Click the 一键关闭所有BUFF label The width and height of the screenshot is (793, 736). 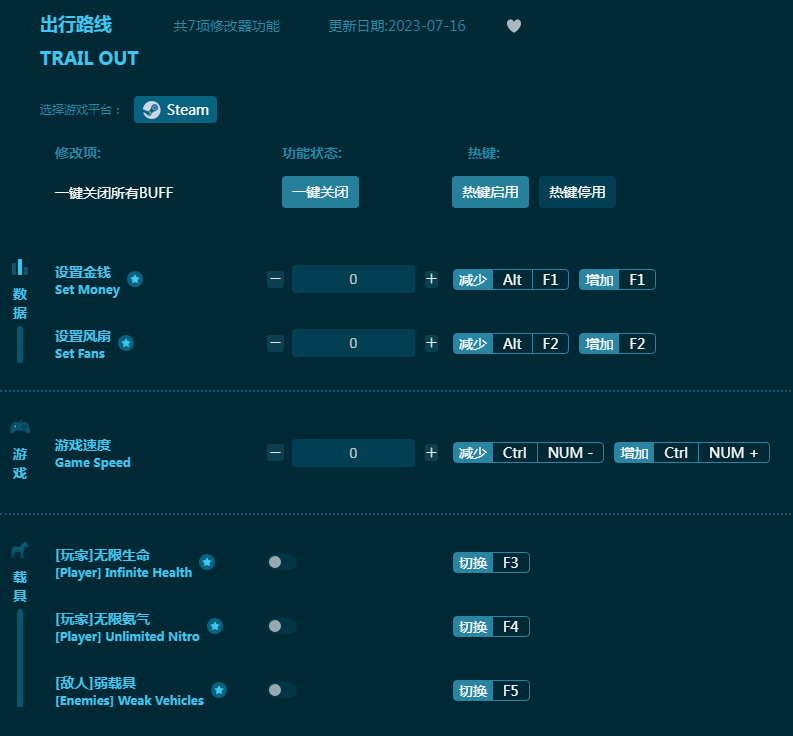click(x=114, y=193)
